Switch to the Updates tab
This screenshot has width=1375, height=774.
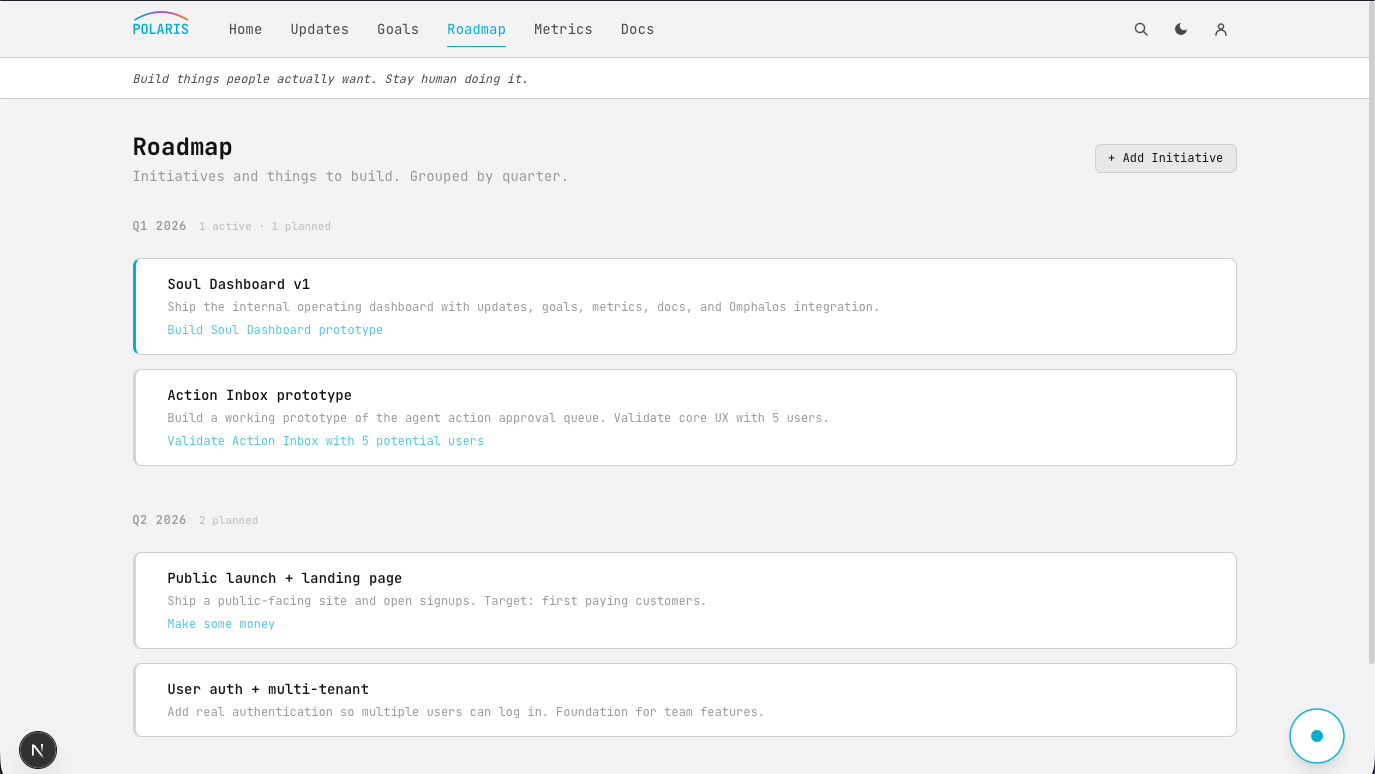click(320, 29)
